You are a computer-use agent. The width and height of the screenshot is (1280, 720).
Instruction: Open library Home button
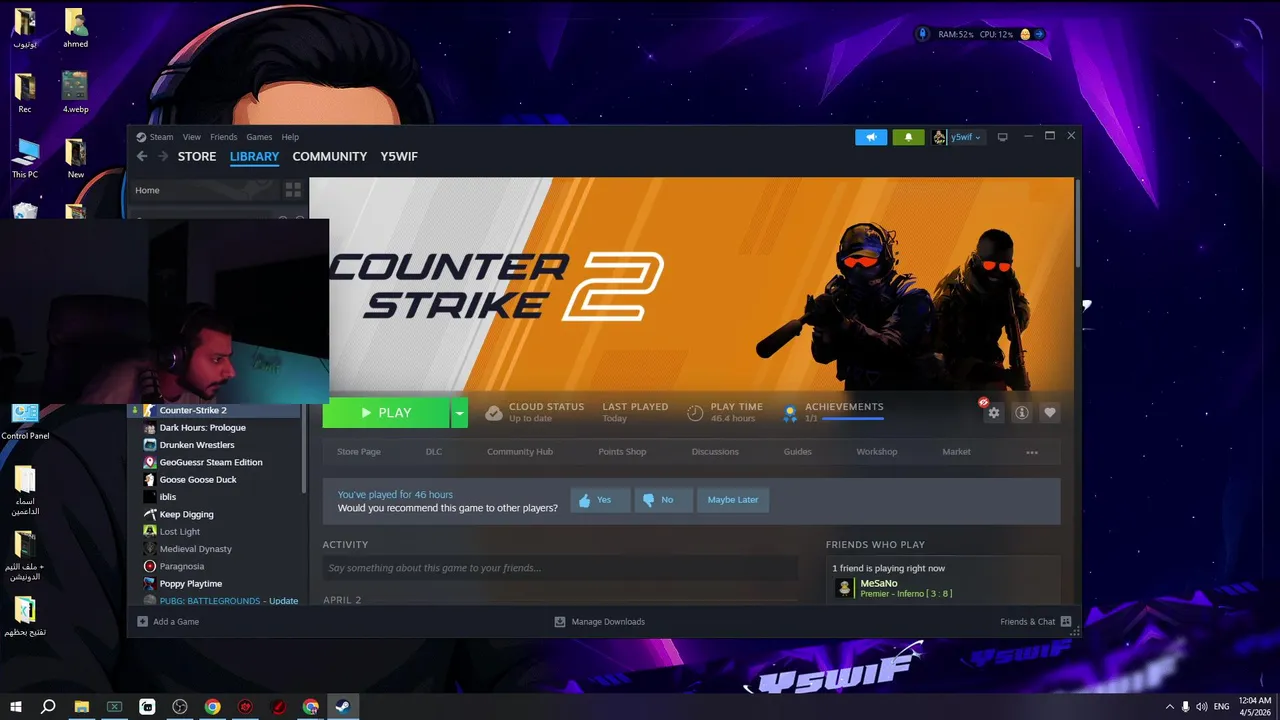(x=147, y=190)
